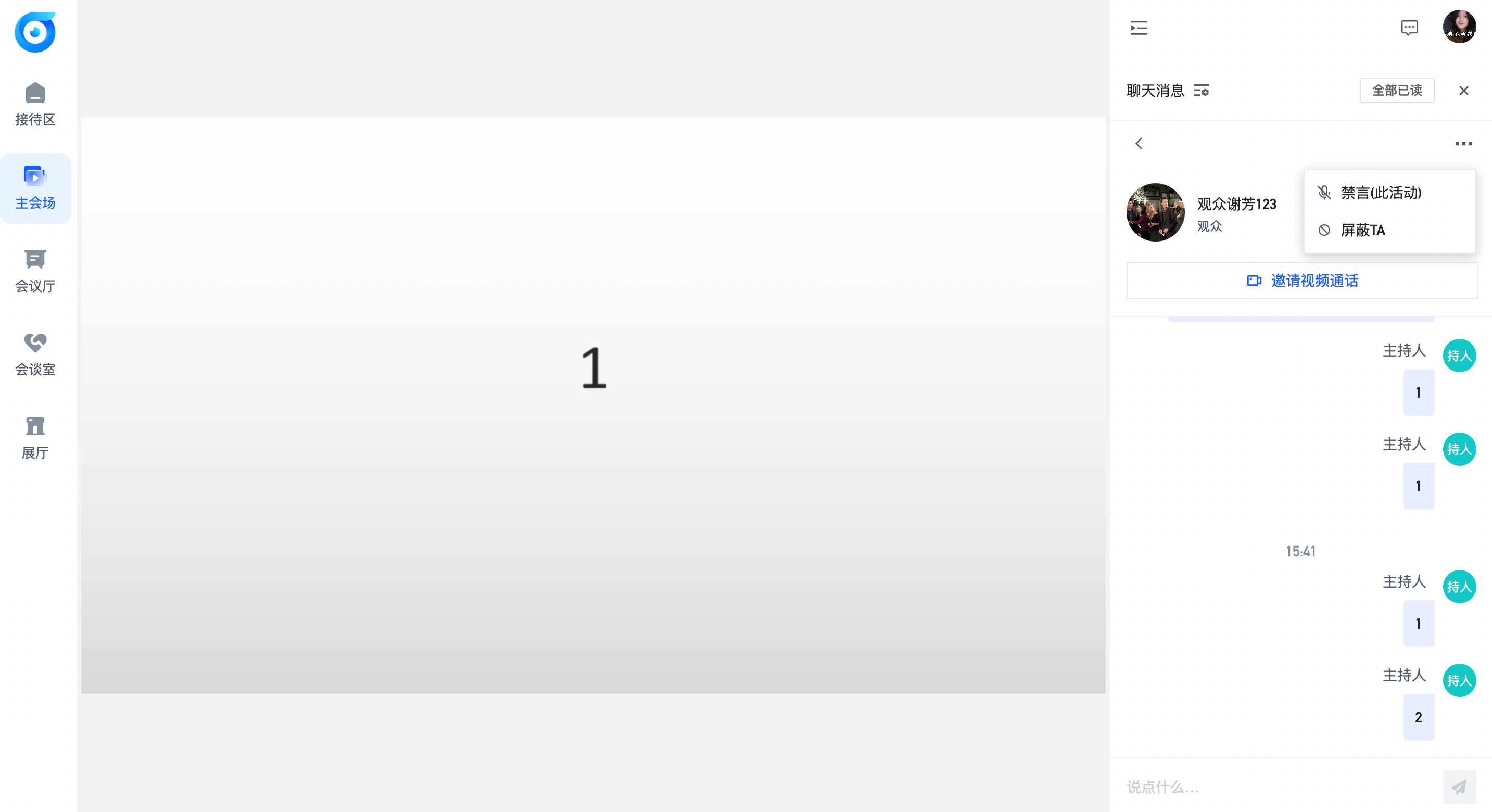
Task: Mark all messages with 全部已读
Action: (1396, 91)
